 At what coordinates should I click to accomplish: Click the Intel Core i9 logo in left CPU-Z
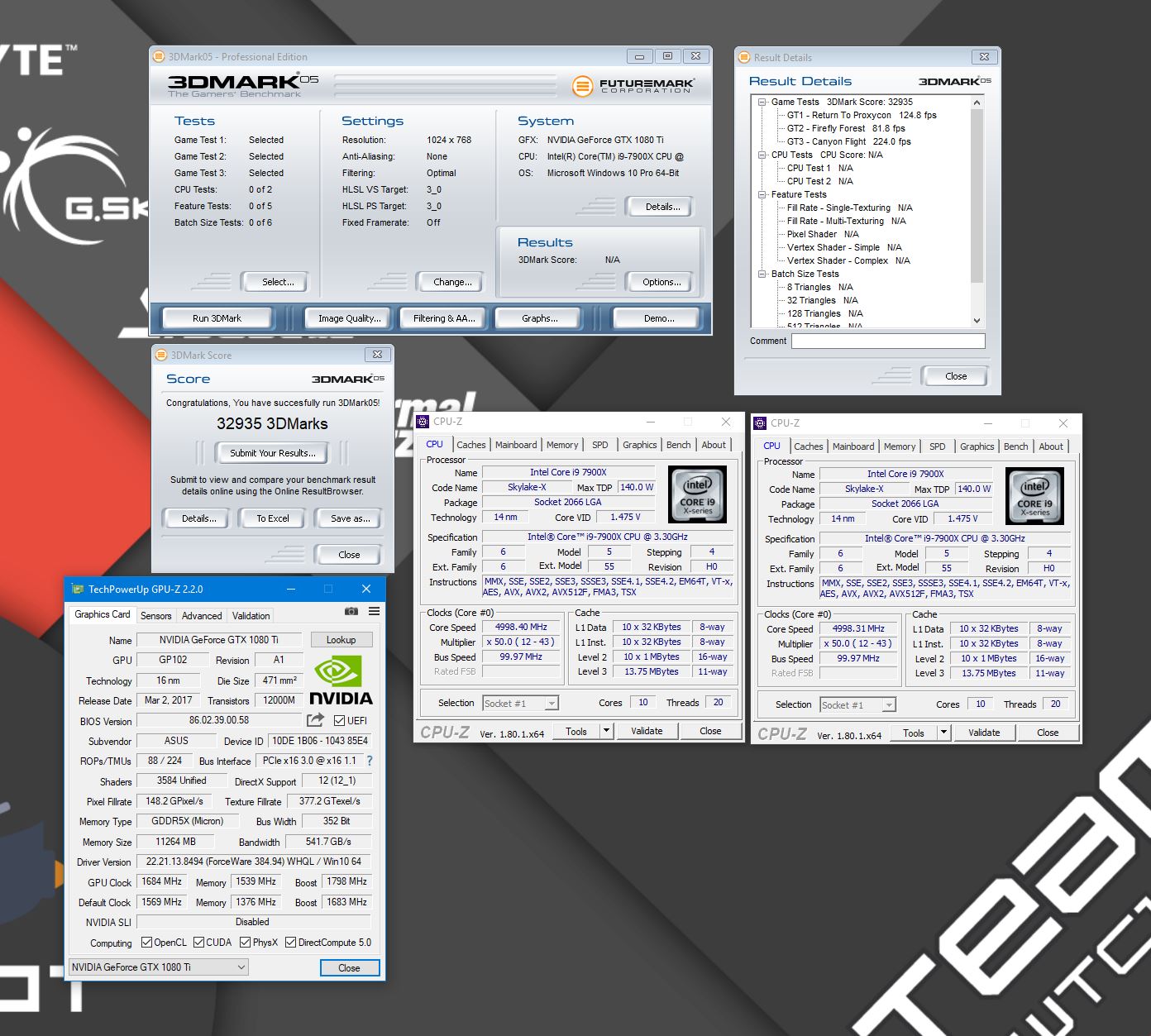tap(697, 494)
